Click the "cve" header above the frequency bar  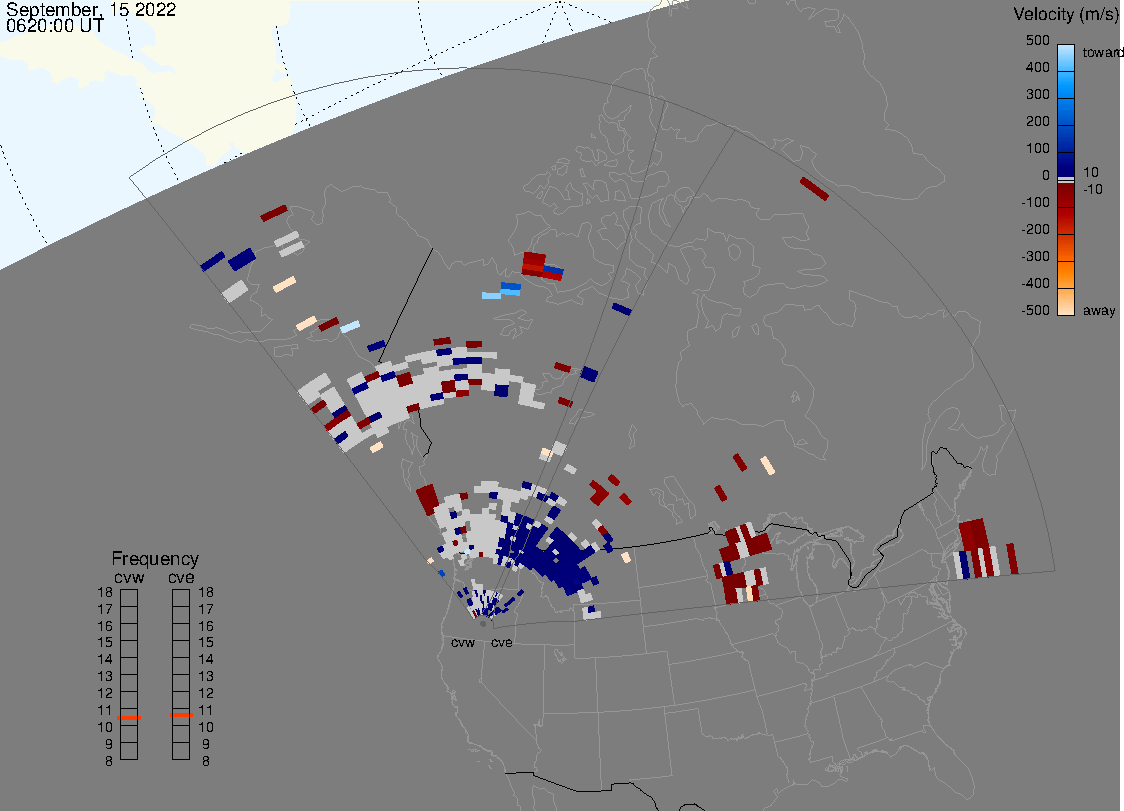pyautogui.click(x=181, y=577)
